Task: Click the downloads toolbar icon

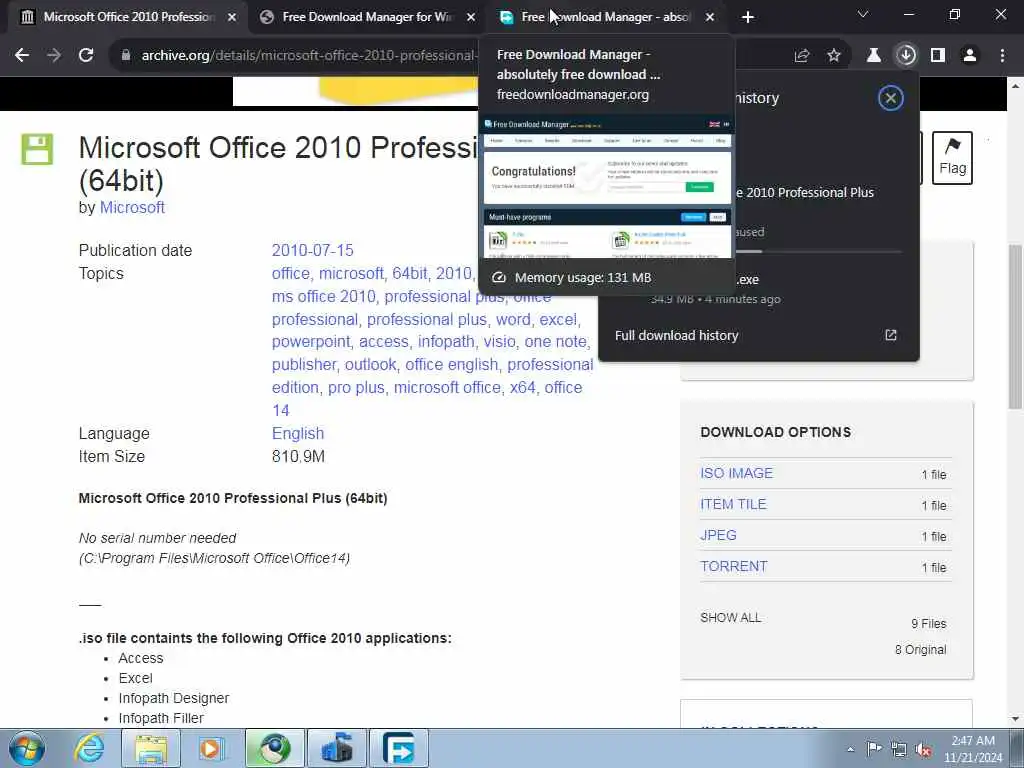Action: [x=906, y=56]
